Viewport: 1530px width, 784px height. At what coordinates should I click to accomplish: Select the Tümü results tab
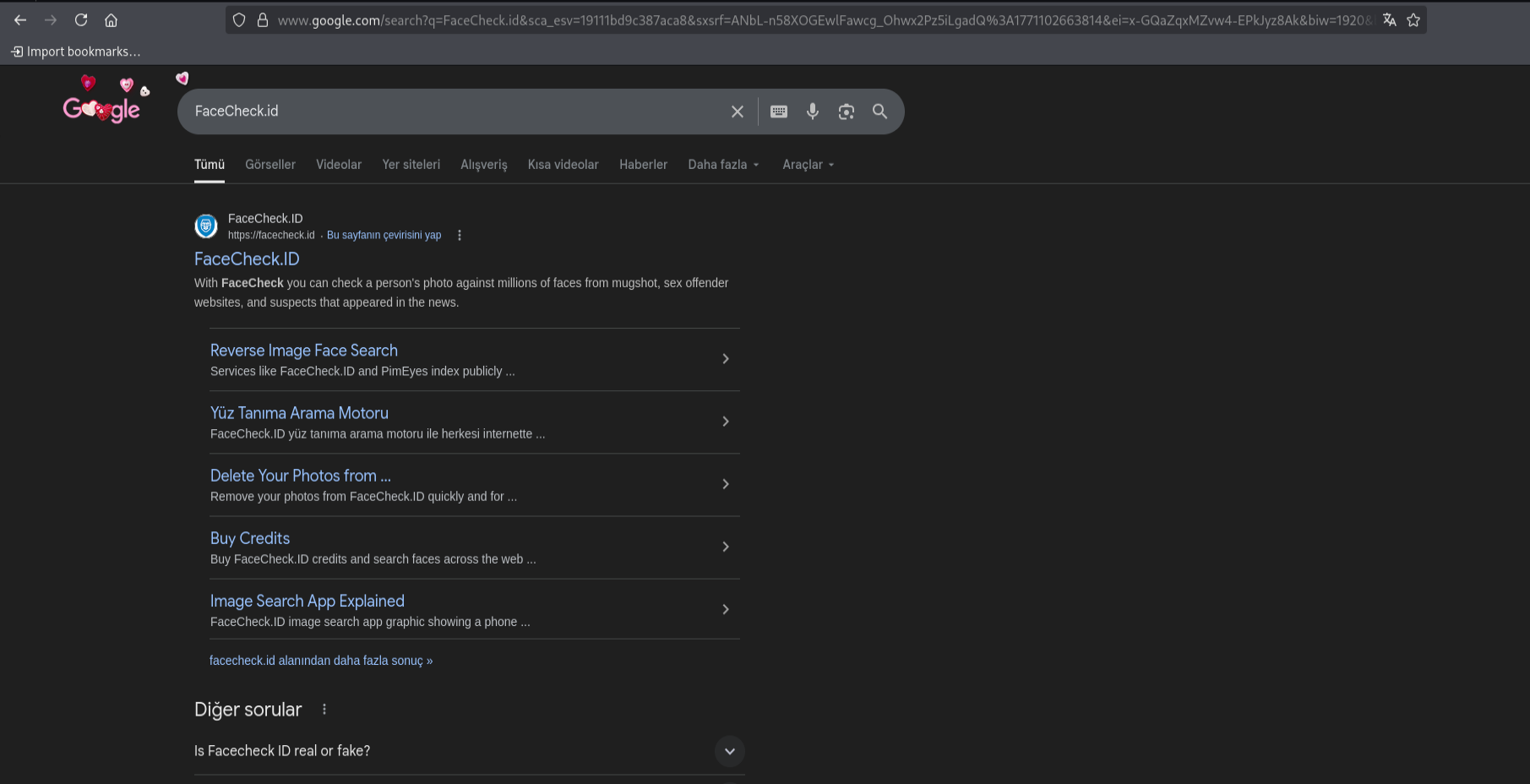210,165
